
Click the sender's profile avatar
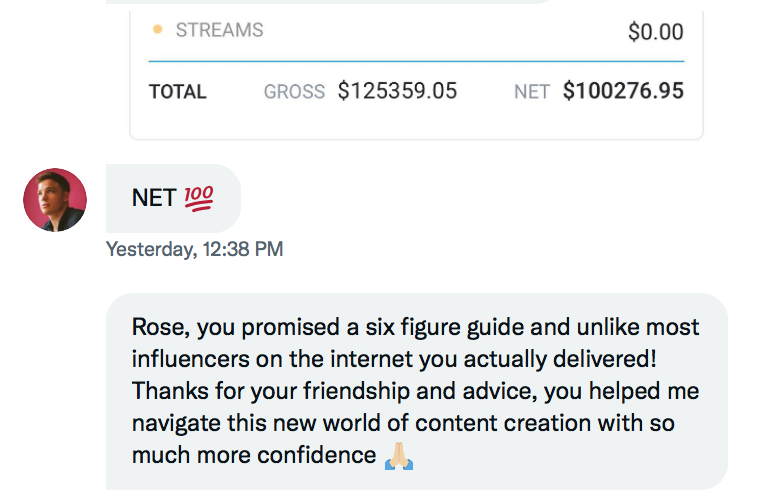click(x=55, y=200)
